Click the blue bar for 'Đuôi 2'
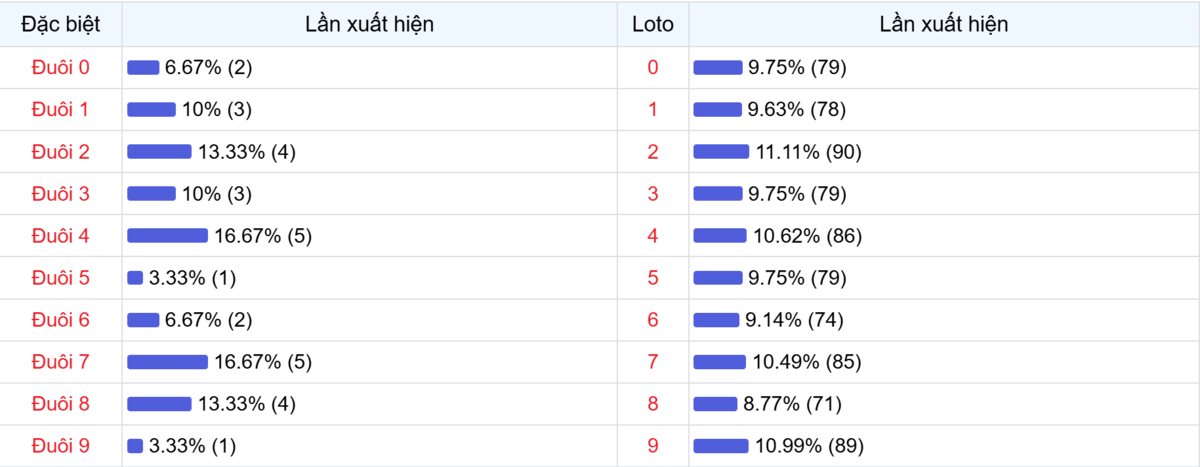This screenshot has width=1200, height=467. (x=159, y=152)
